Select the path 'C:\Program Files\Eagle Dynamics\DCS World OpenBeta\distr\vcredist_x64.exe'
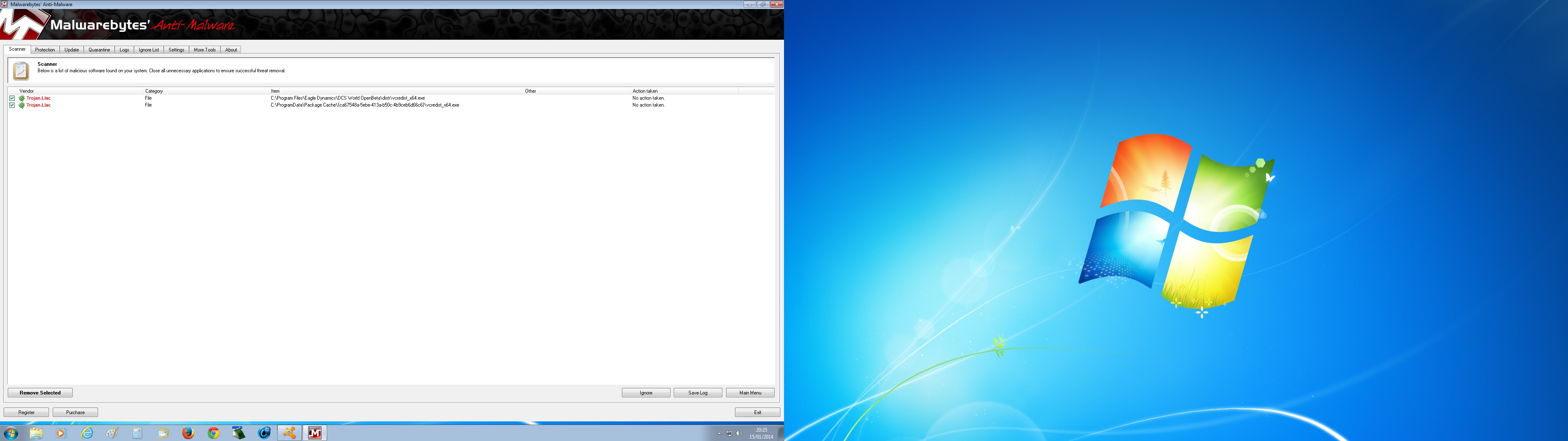Image resolution: width=1568 pixels, height=441 pixels. tap(347, 98)
